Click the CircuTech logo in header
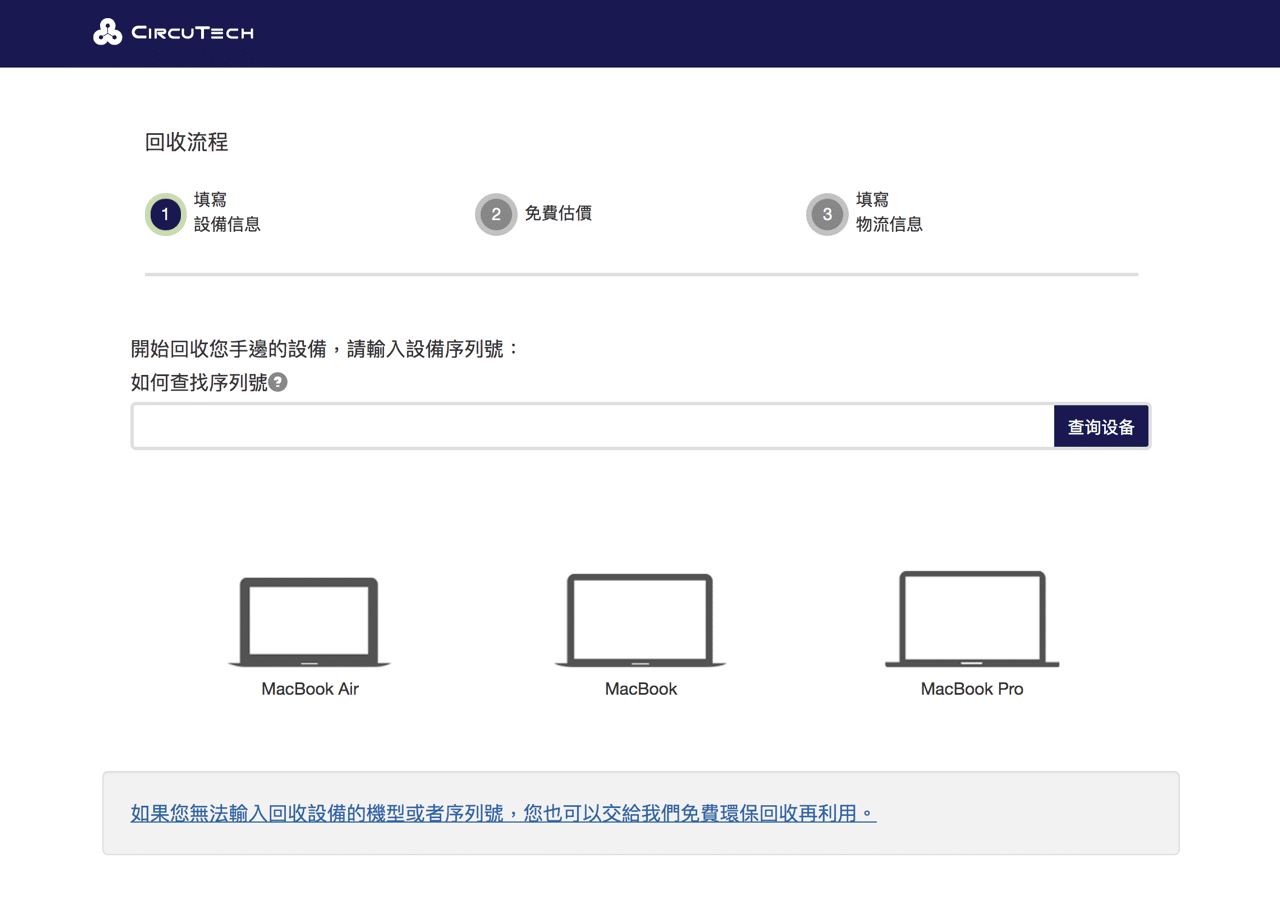Image resolution: width=1280 pixels, height=898 pixels. coord(173,33)
